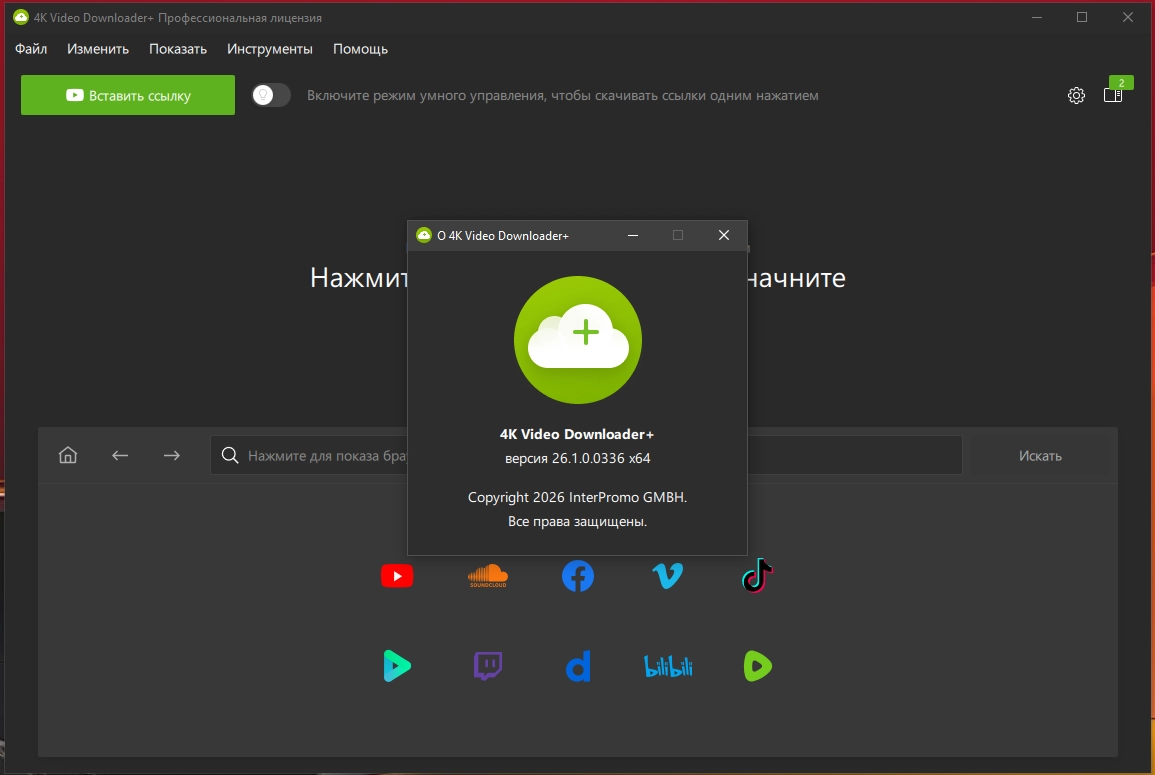
Task: Open the Rumble green play icon
Action: [x=757, y=667]
